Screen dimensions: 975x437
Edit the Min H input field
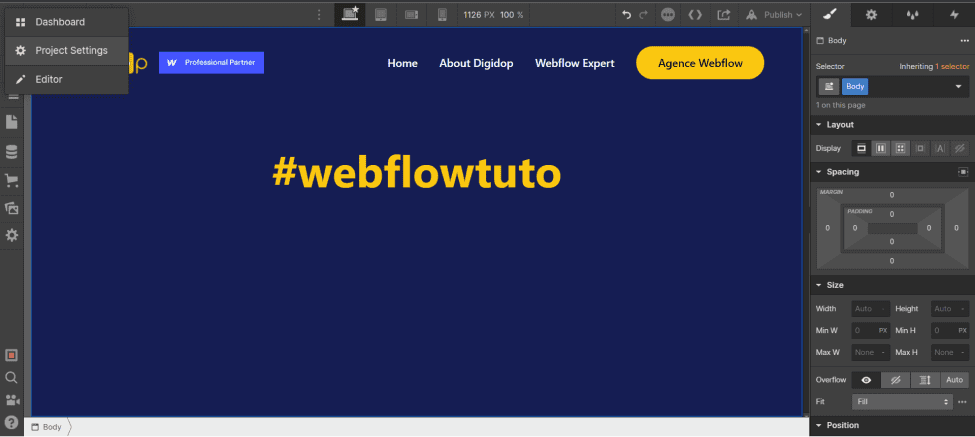click(950, 331)
